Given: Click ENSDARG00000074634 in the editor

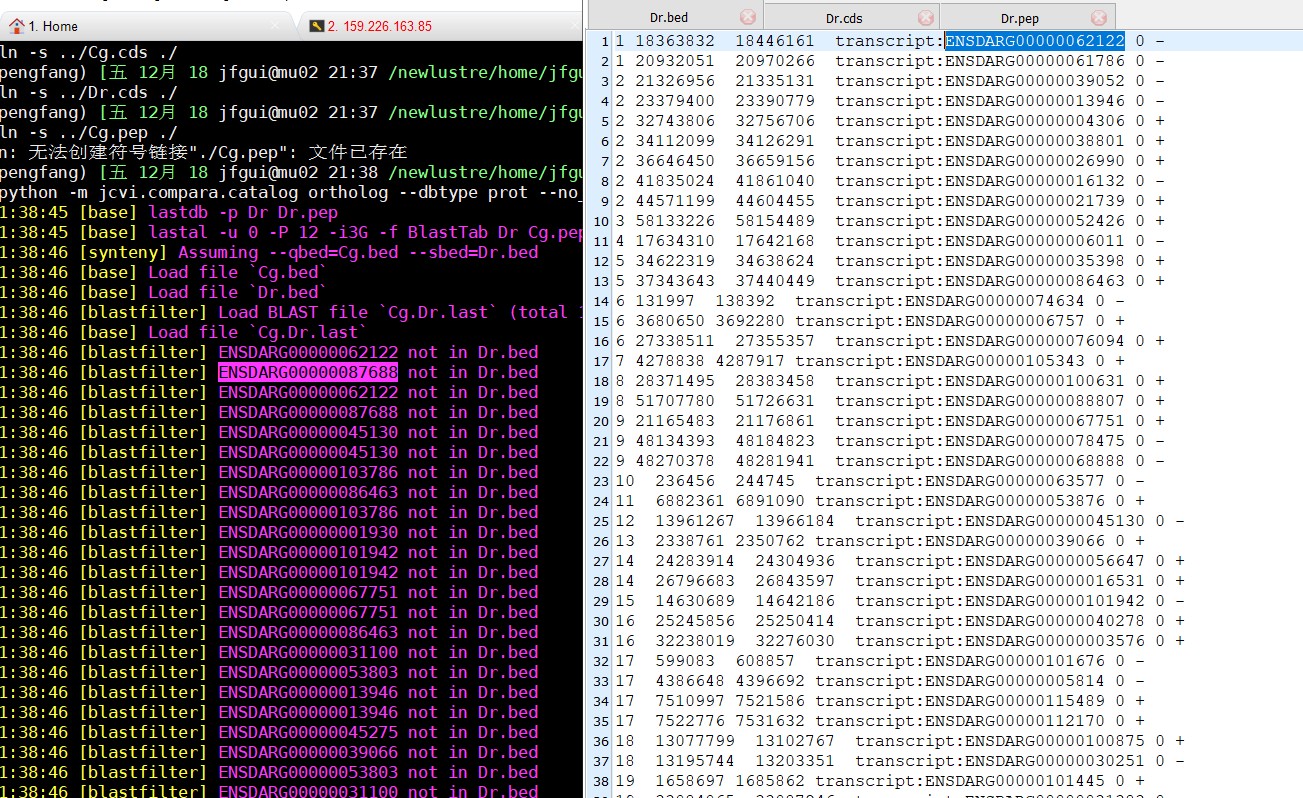Looking at the screenshot, I should coord(995,301).
